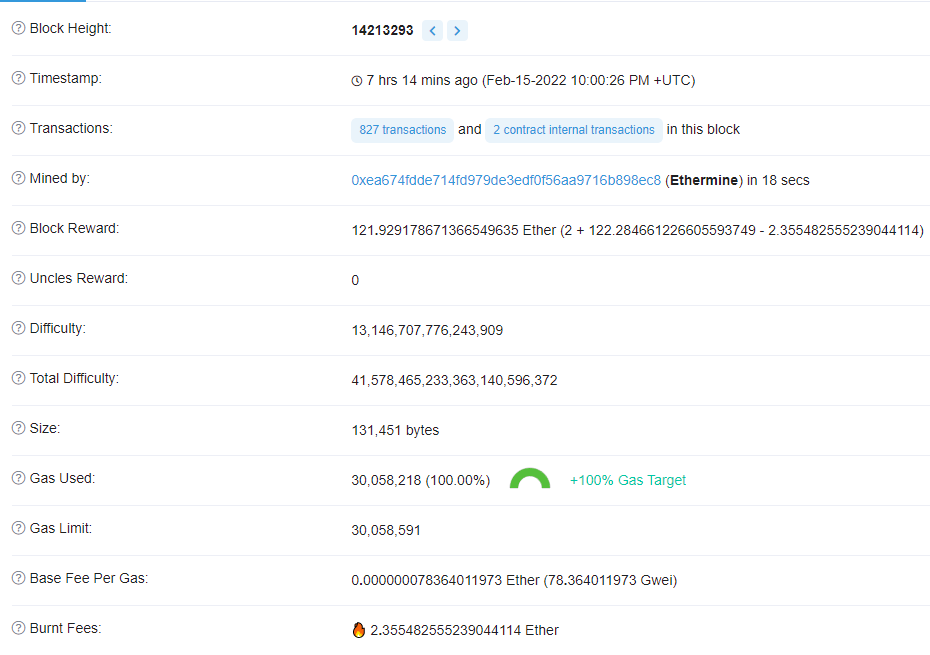Click the timestamp text Feb-15-2022 10:00:26 PM
The image size is (930, 655).
tap(568, 81)
